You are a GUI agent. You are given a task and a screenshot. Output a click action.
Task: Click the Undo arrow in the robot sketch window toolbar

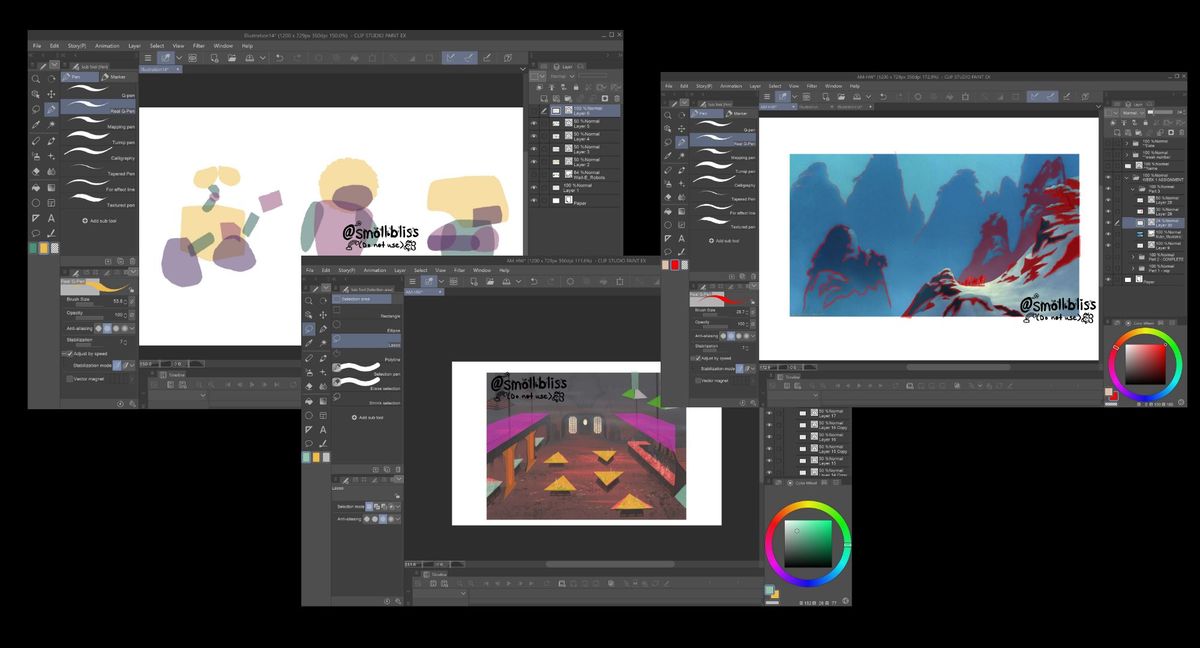[280, 58]
